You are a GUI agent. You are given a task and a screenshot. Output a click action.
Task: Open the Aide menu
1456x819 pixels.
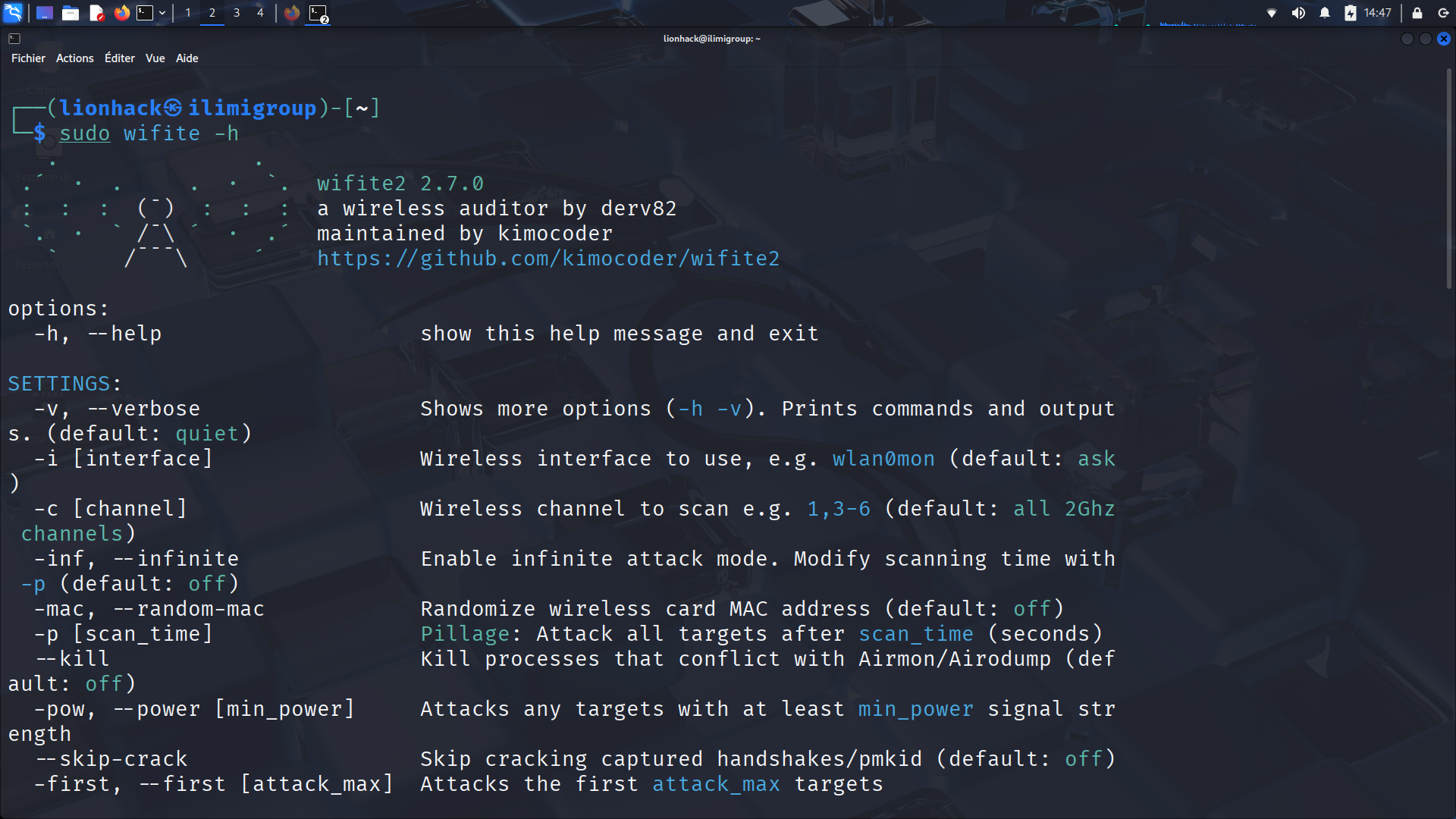point(187,58)
